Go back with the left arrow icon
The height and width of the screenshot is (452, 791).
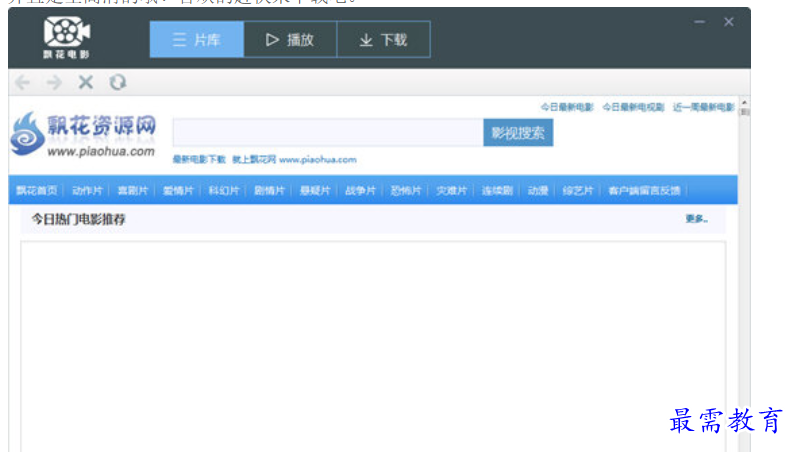[23, 82]
